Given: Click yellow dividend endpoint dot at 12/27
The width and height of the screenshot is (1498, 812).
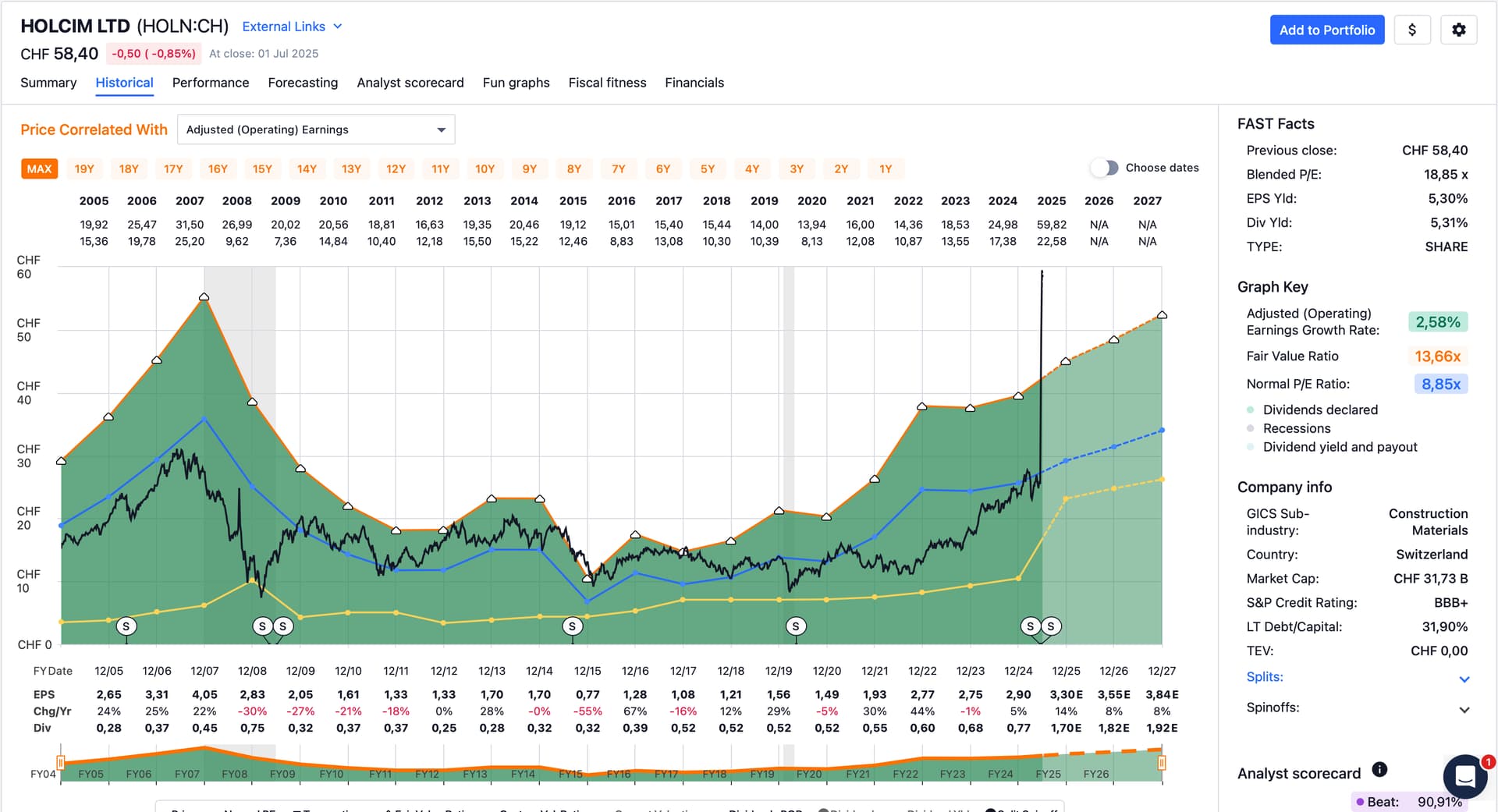Looking at the screenshot, I should point(1162,479).
